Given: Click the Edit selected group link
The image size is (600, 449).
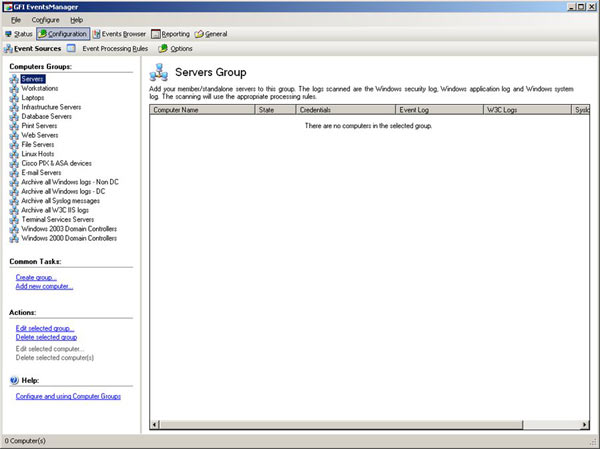Looking at the screenshot, I should tap(45, 328).
